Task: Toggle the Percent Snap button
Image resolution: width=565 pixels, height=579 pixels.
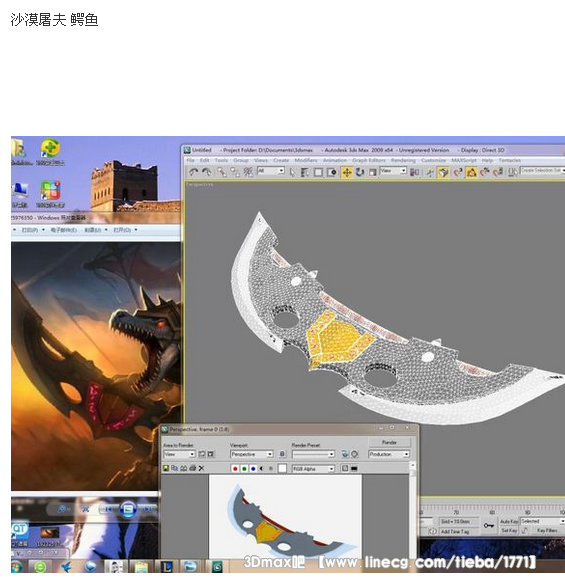Action: (485, 172)
